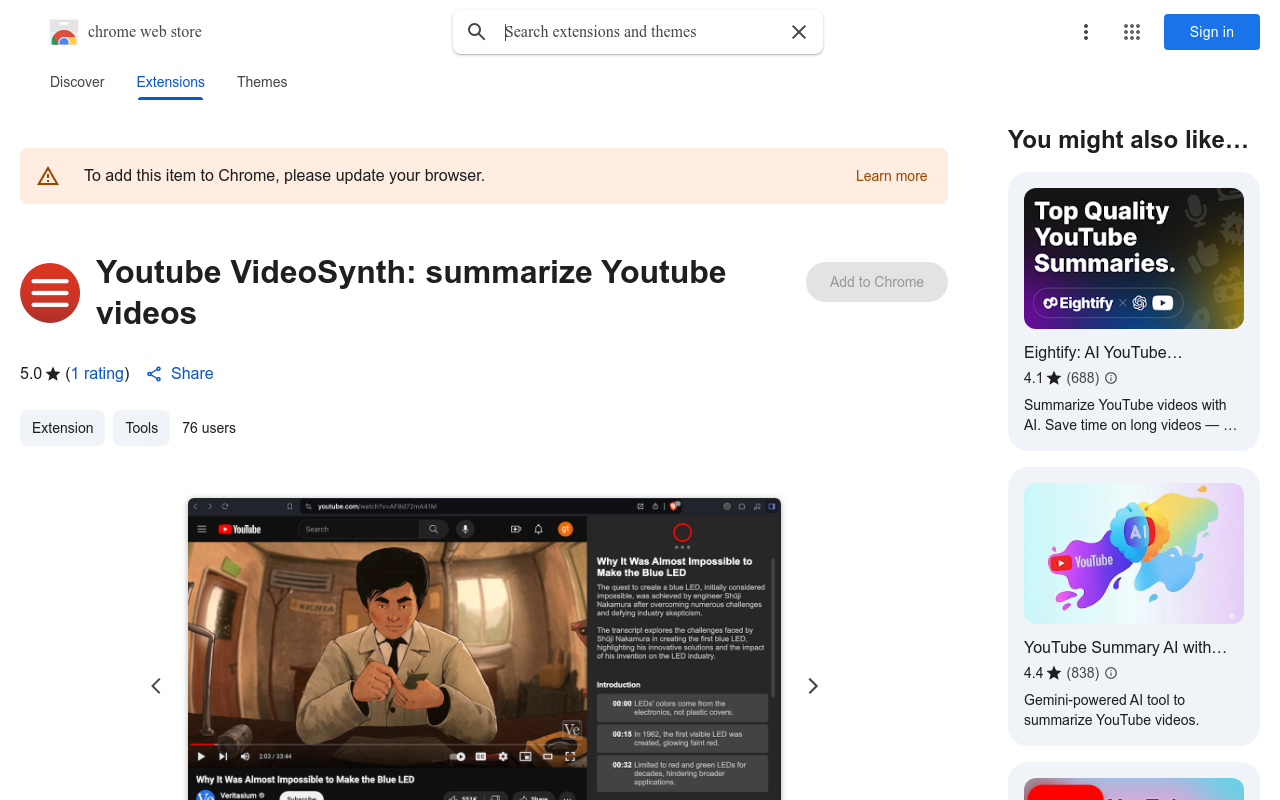Open the Eightify: AI YouTube… title
1280x800 pixels.
pos(1103,352)
